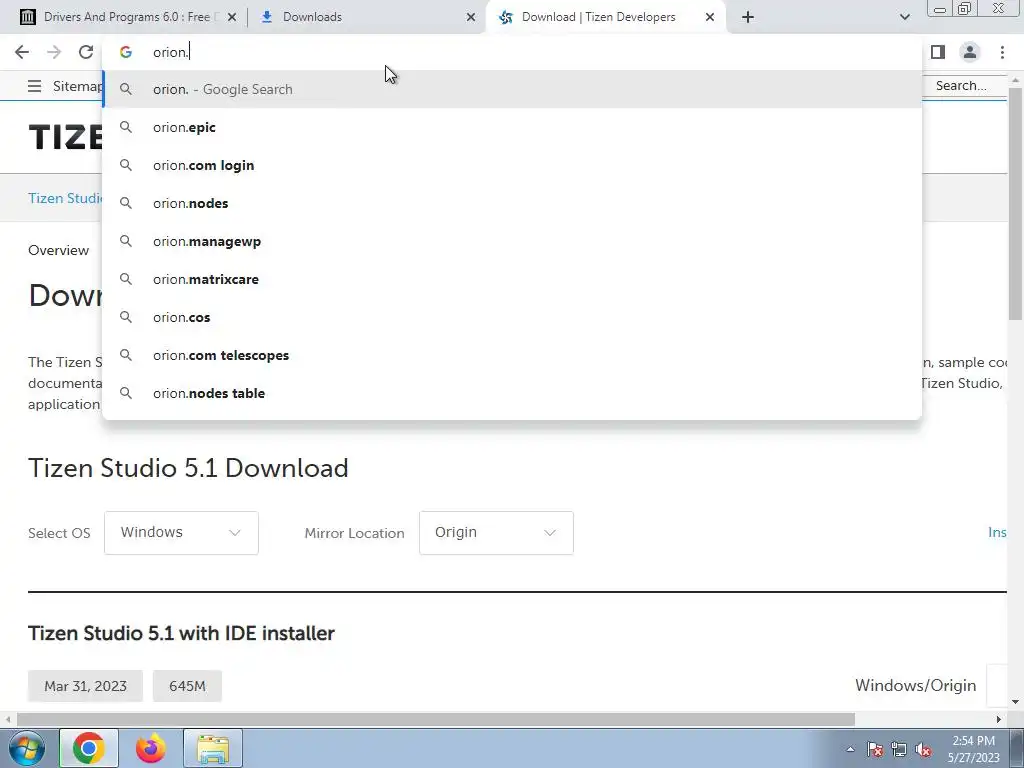This screenshot has width=1024, height=768.
Task: Switch to the Drivers And Programs 6.0 tab
Action: pos(127,17)
